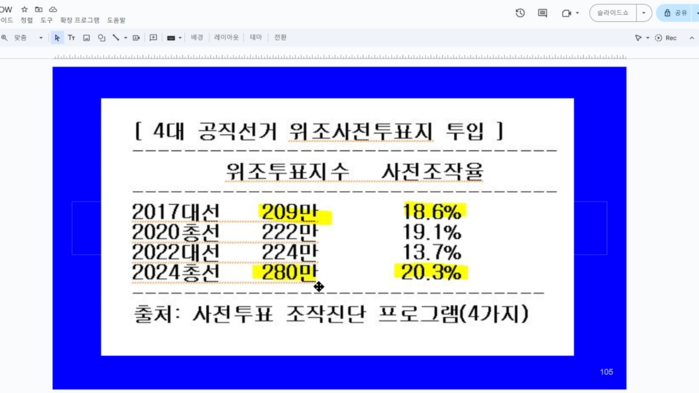This screenshot has height=393, width=699.
Task: Select the line tool
Action: click(116, 38)
